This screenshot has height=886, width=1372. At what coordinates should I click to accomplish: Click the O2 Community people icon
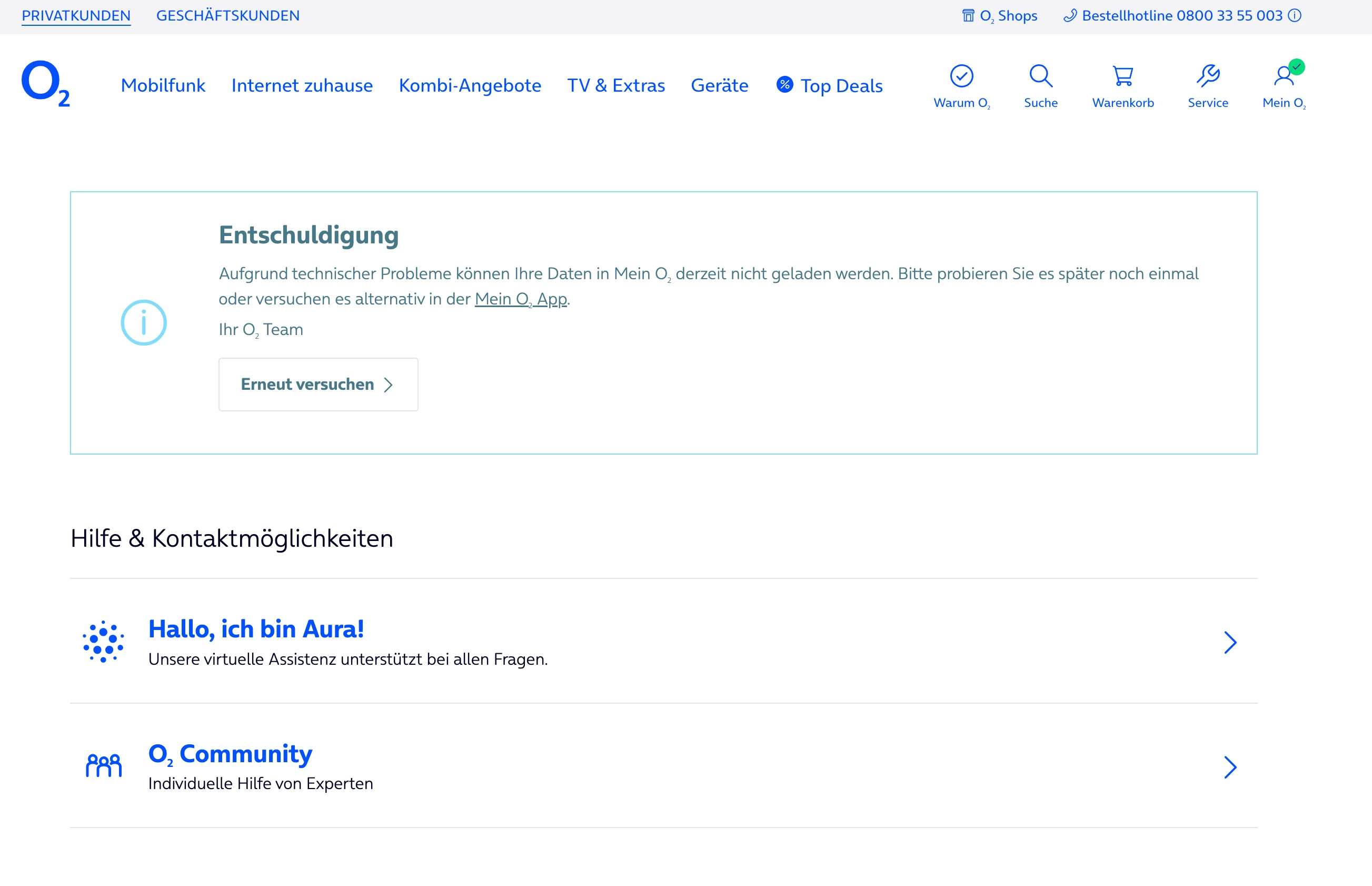click(104, 766)
